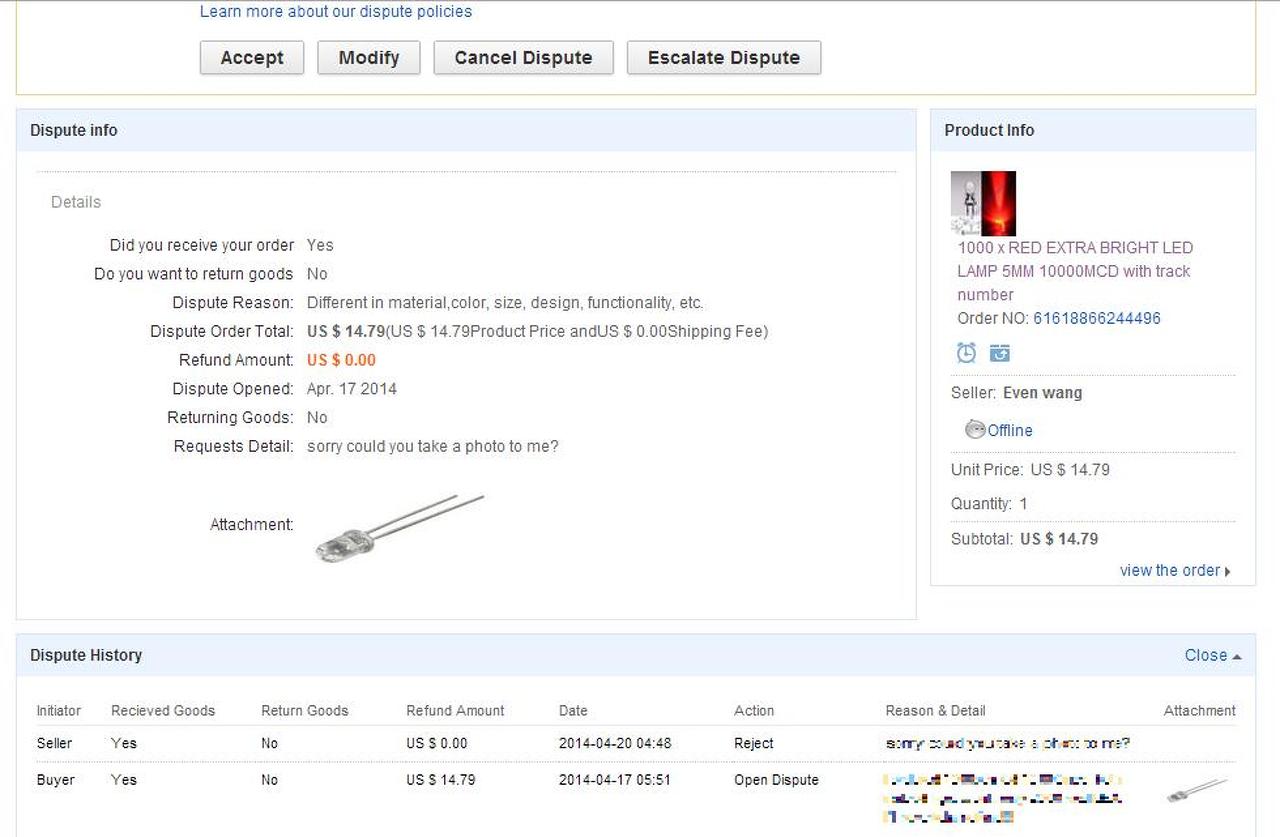Click the Buyer initiator cell
The image size is (1280, 837).
(56, 780)
